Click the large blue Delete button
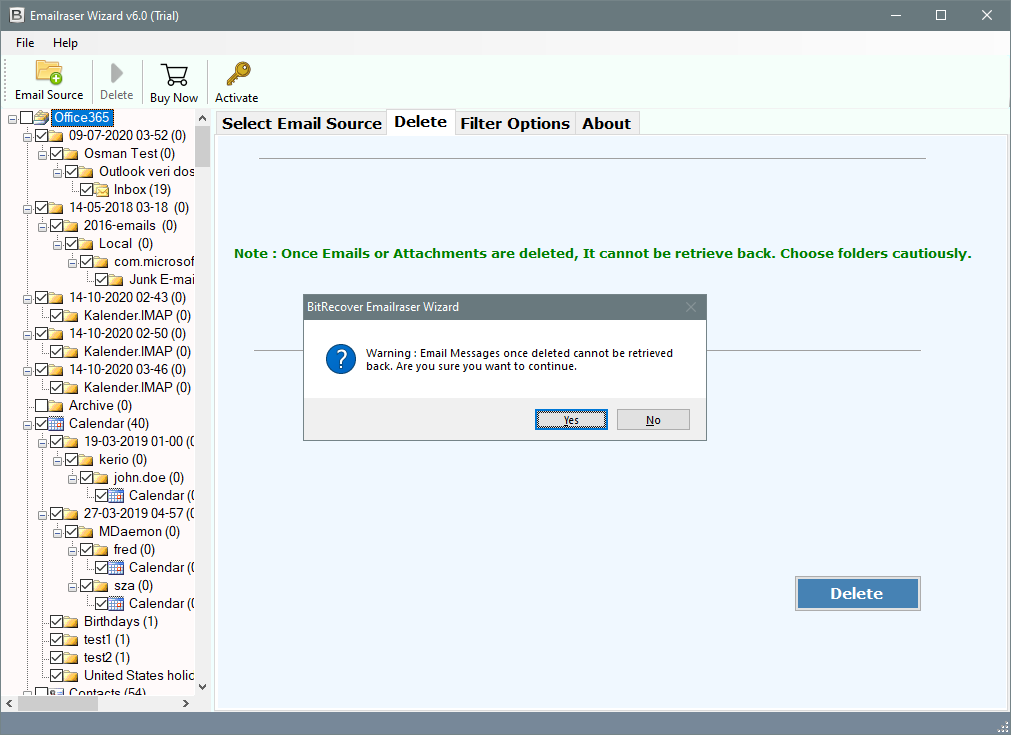1011x735 pixels. tap(857, 593)
